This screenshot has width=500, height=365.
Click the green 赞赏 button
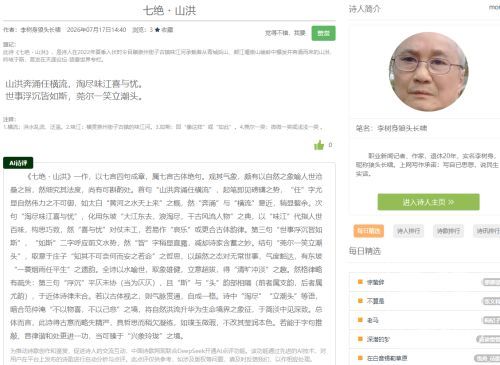pos(323,33)
